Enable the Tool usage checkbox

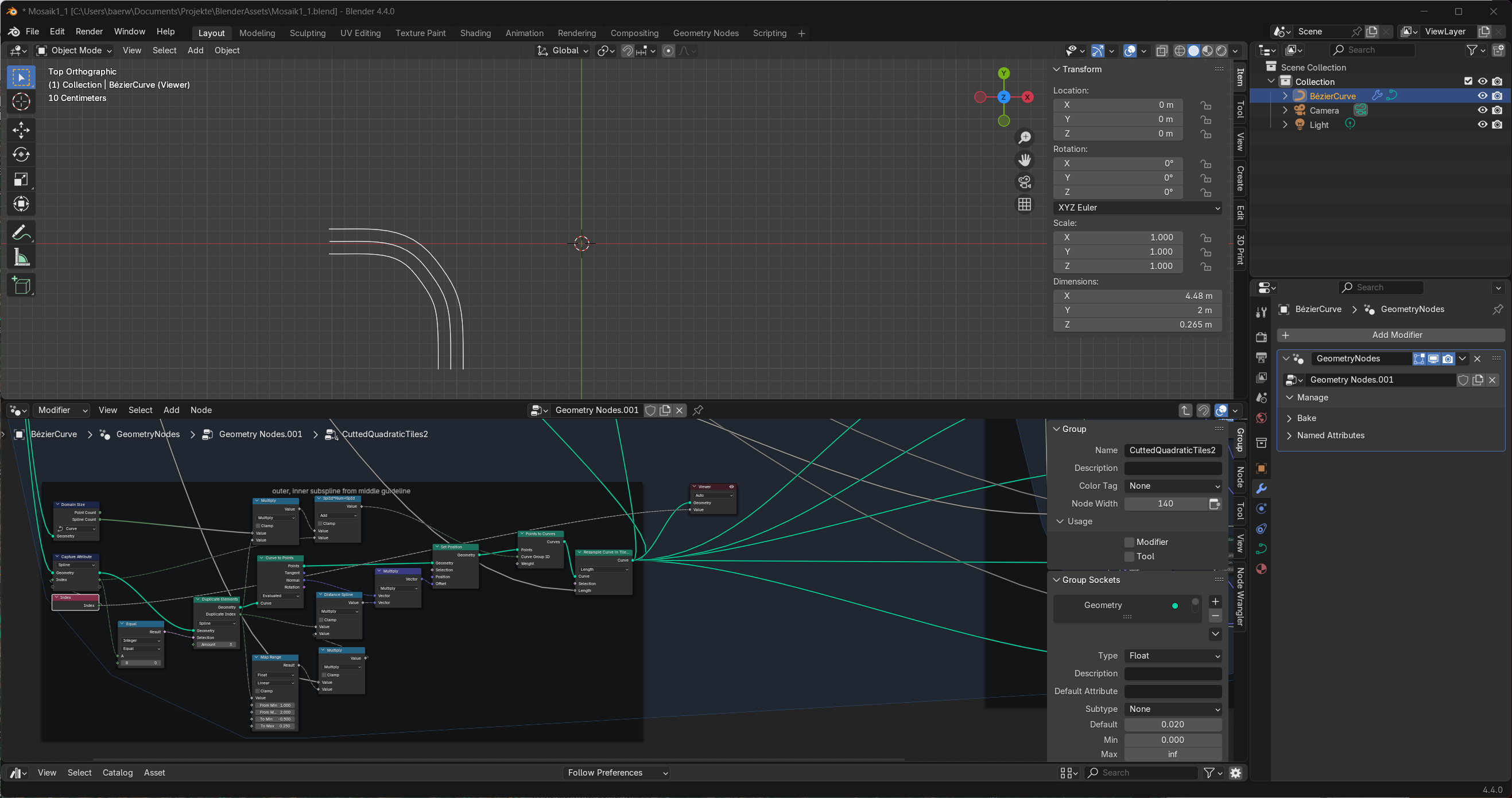[x=1129, y=556]
